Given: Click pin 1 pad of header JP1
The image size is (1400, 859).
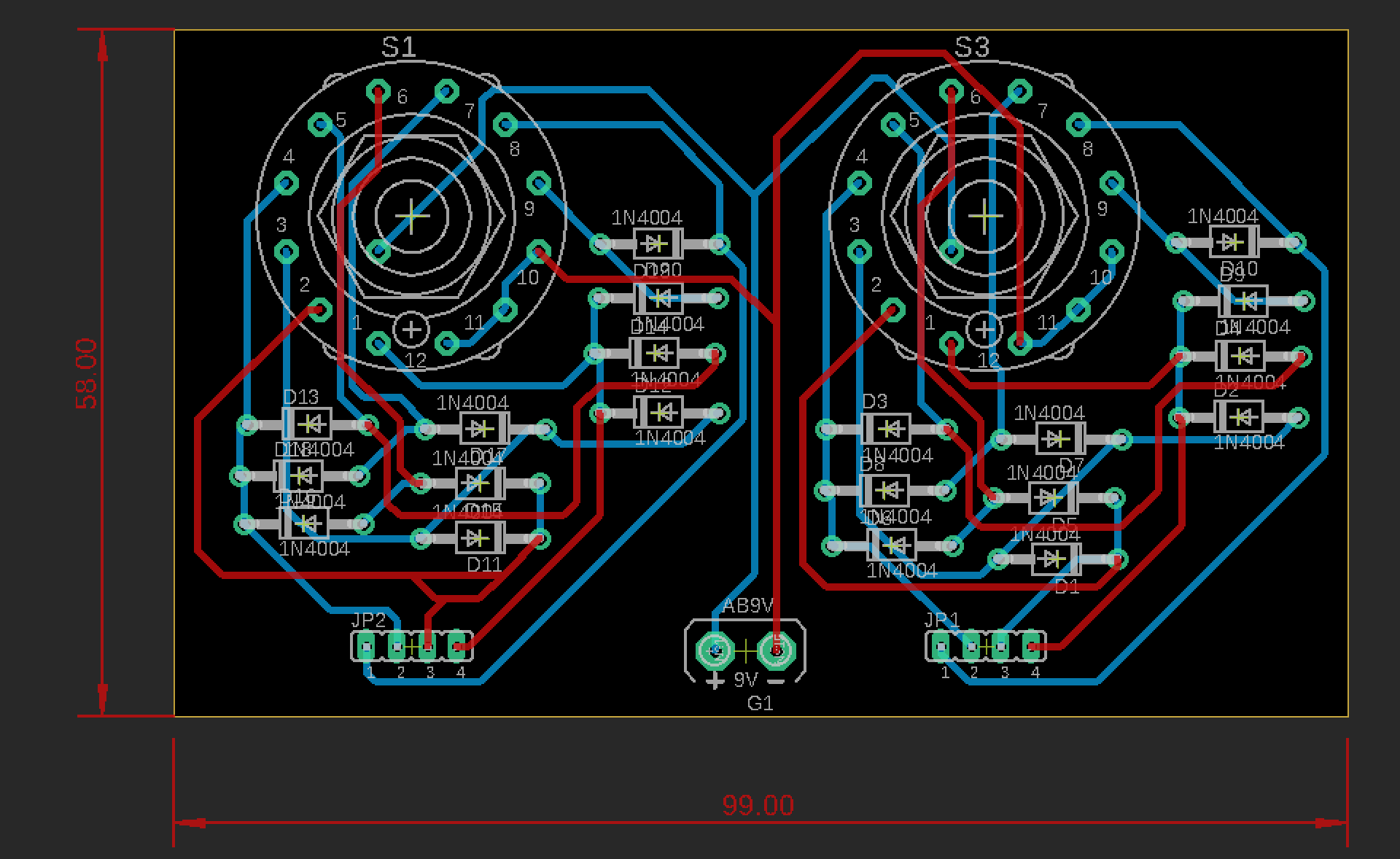Looking at the screenshot, I should (941, 646).
